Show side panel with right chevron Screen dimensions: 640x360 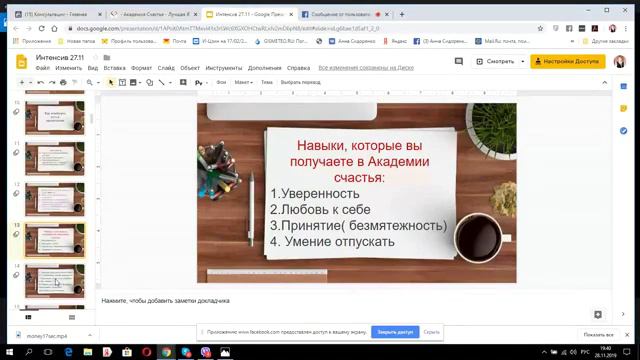pyautogui.click(x=623, y=314)
